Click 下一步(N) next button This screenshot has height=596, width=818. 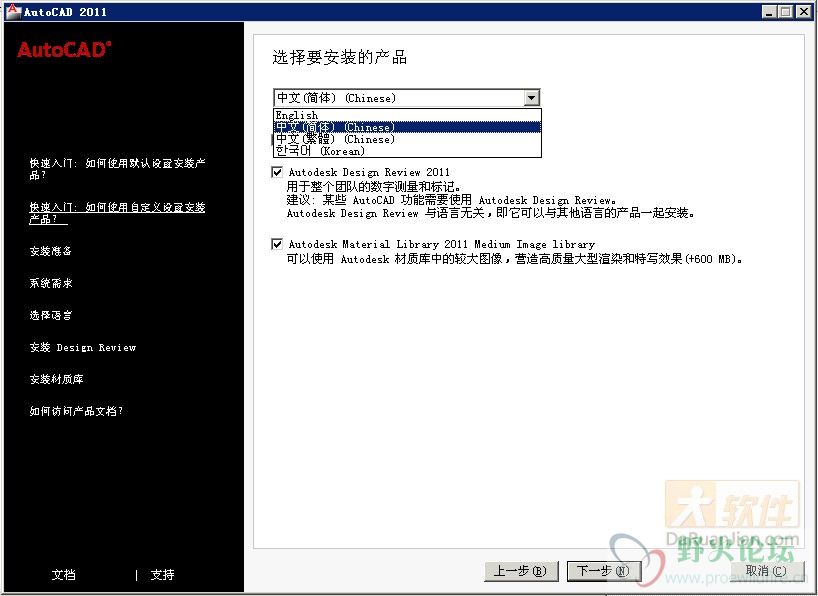click(x=604, y=571)
